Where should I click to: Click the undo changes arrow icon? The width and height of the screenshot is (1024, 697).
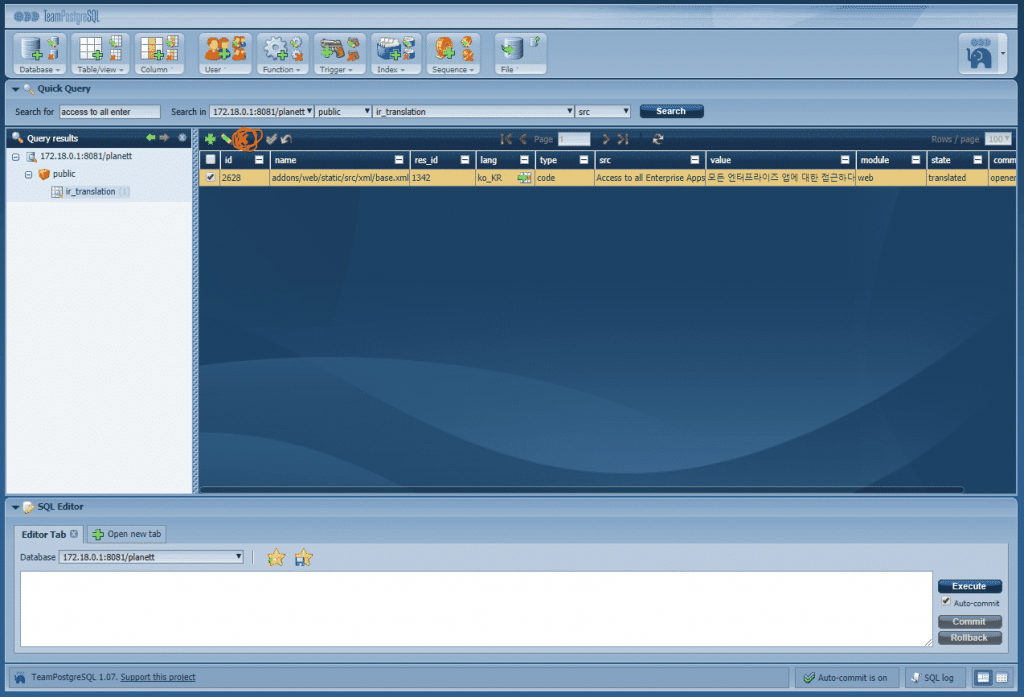(286, 138)
